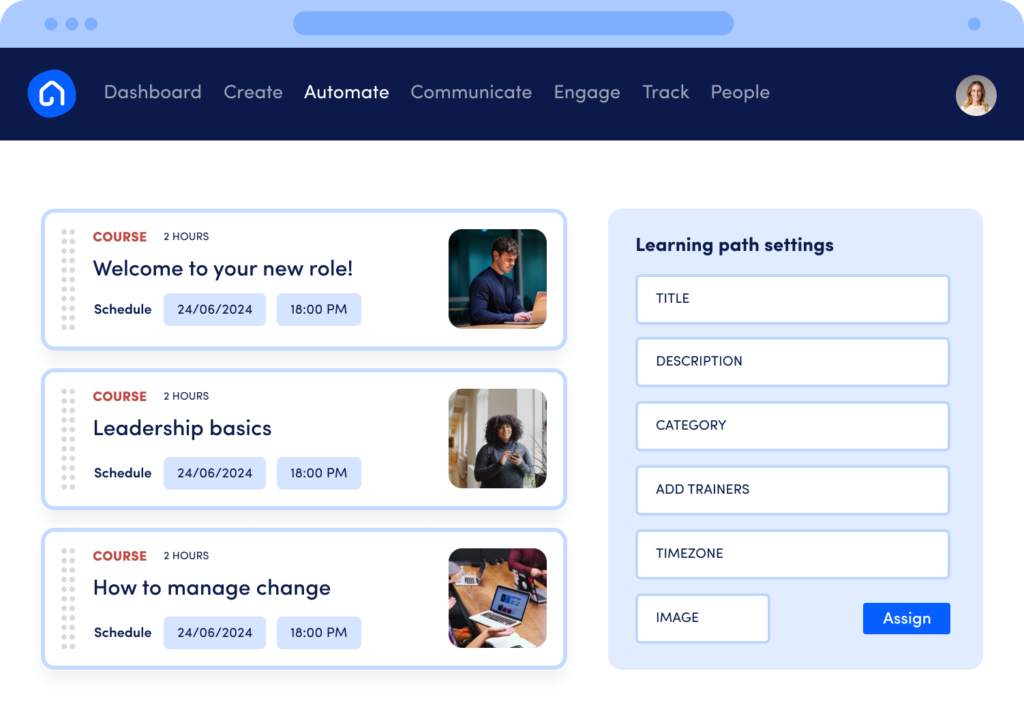Click drag handle on manage change card

[x=68, y=598]
